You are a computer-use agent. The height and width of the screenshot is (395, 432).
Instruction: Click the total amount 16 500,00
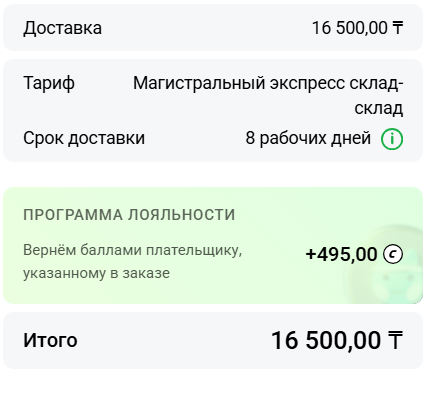click(326, 341)
